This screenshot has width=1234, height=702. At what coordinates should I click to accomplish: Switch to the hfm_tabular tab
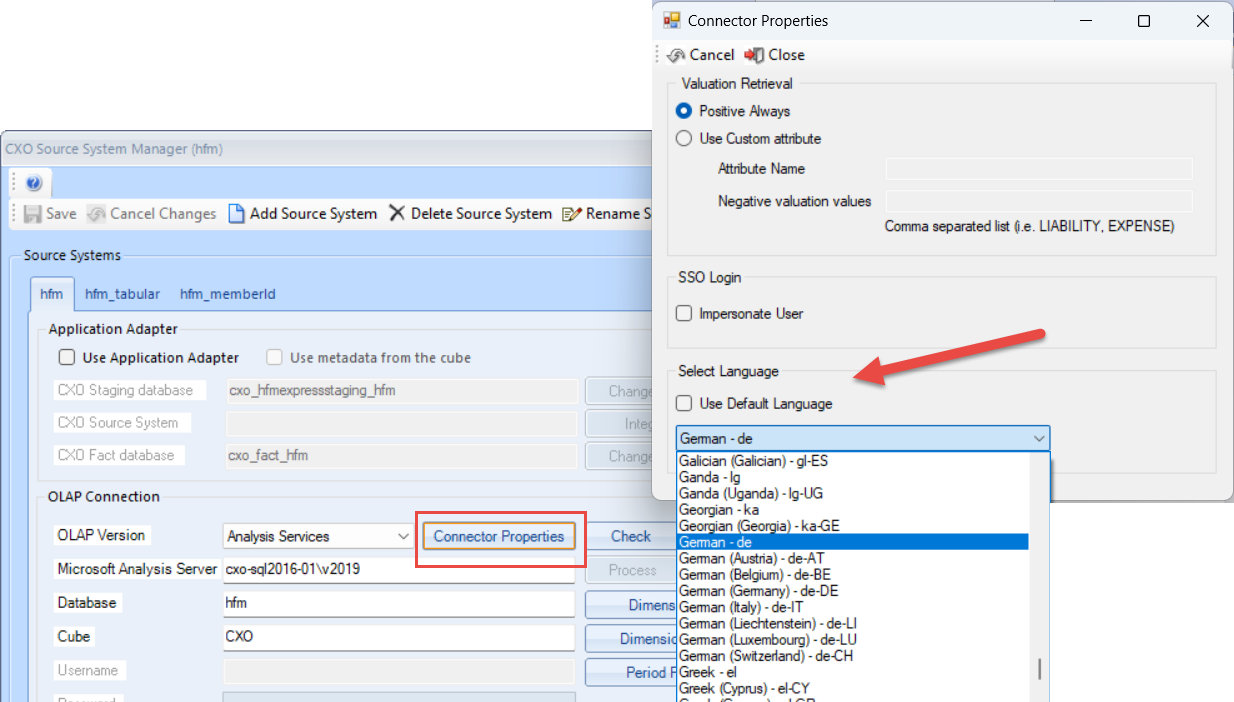click(122, 294)
